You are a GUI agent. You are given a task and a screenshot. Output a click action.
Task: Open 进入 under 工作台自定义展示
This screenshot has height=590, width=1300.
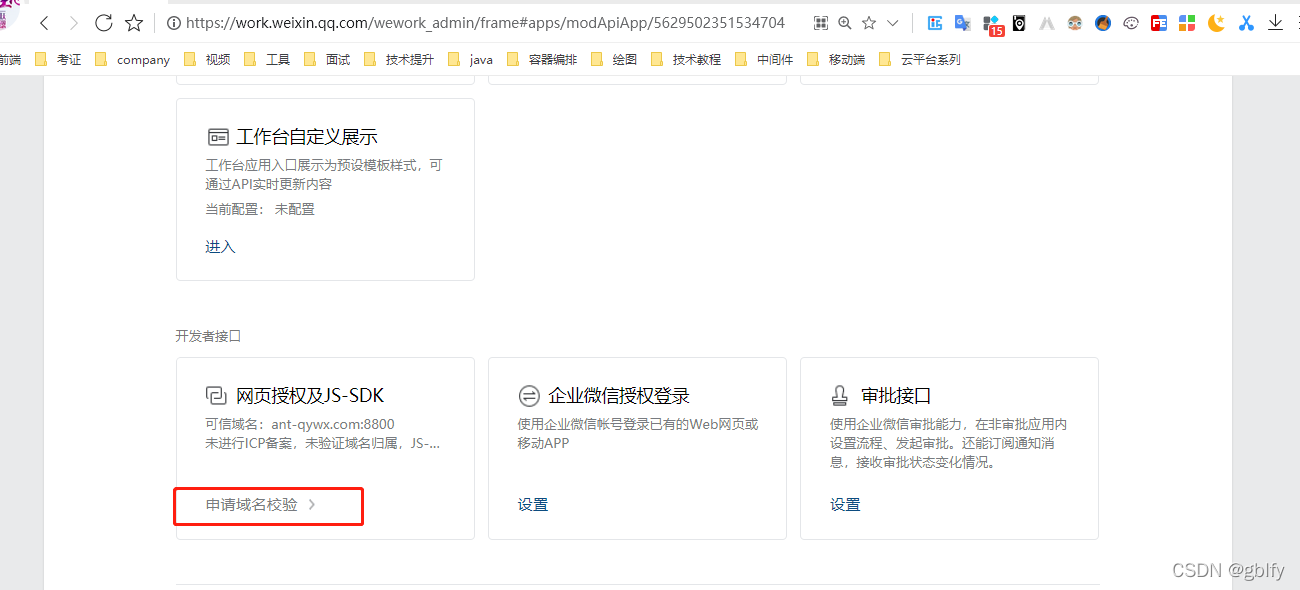pyautogui.click(x=219, y=247)
